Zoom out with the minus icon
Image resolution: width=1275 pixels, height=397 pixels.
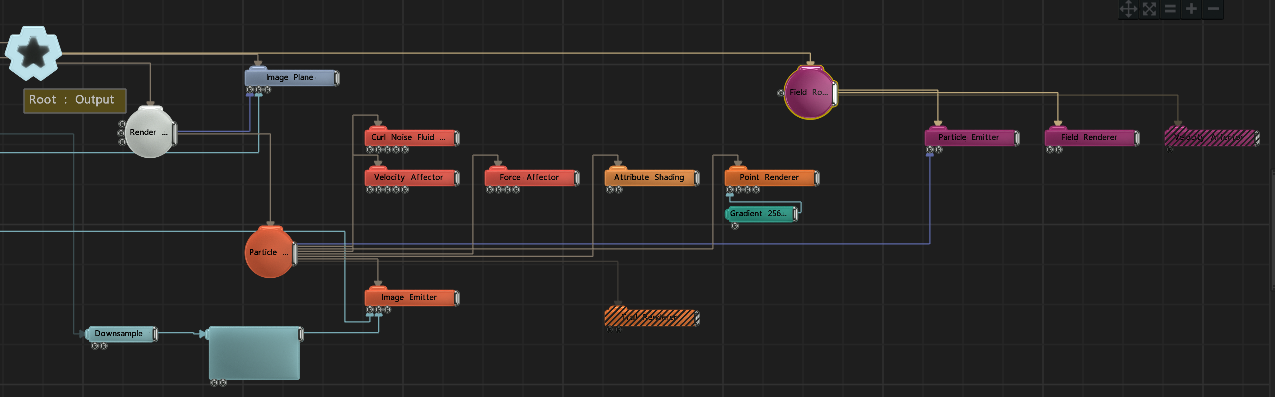[1213, 9]
